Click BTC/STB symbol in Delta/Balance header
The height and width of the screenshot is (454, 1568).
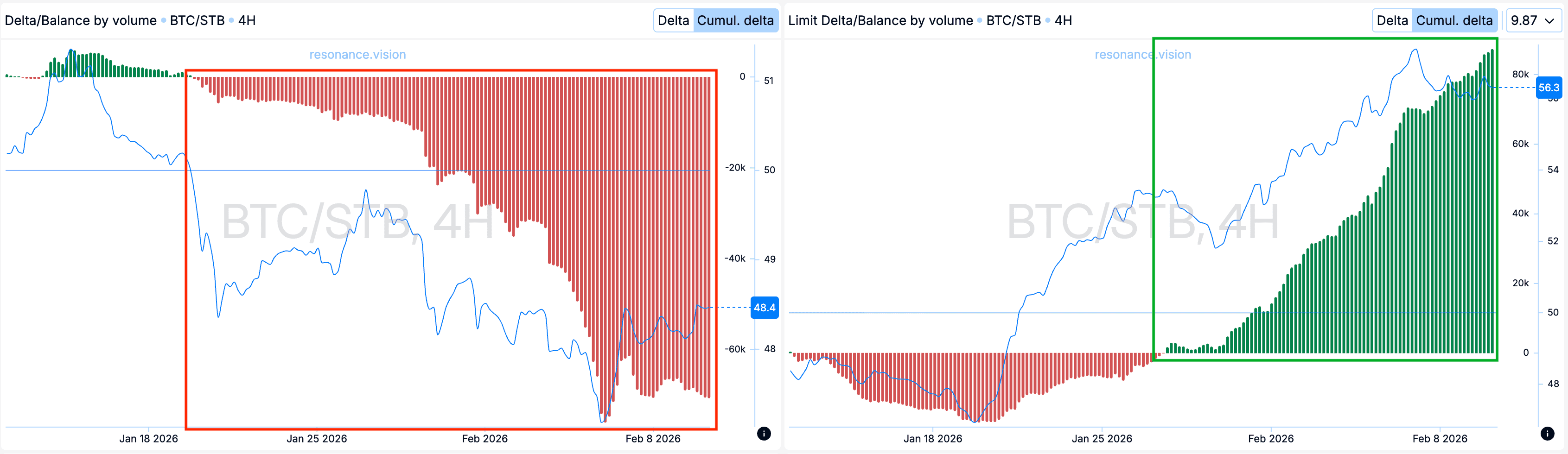coord(197,21)
